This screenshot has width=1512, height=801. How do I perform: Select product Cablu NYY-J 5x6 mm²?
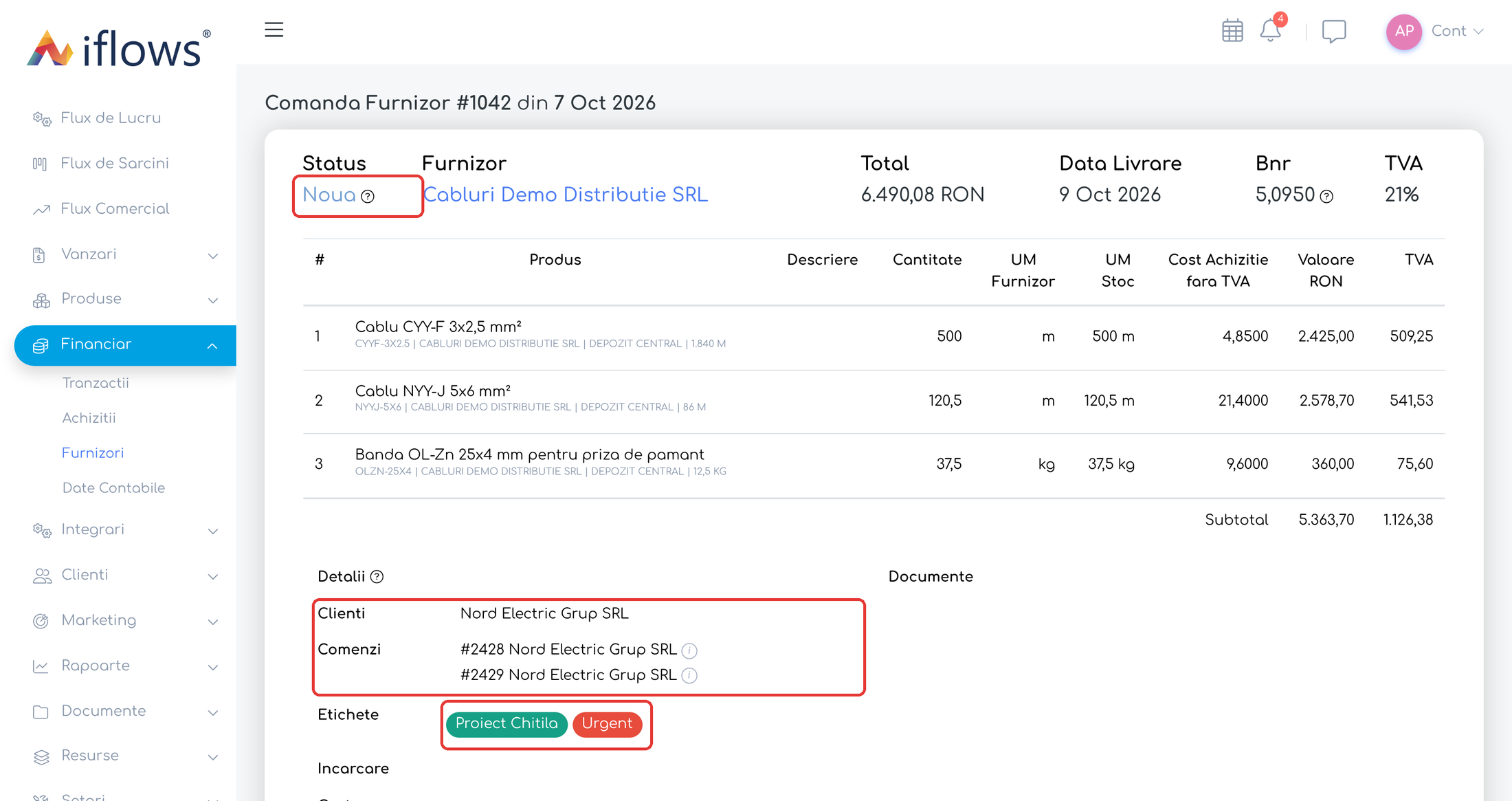[432, 391]
